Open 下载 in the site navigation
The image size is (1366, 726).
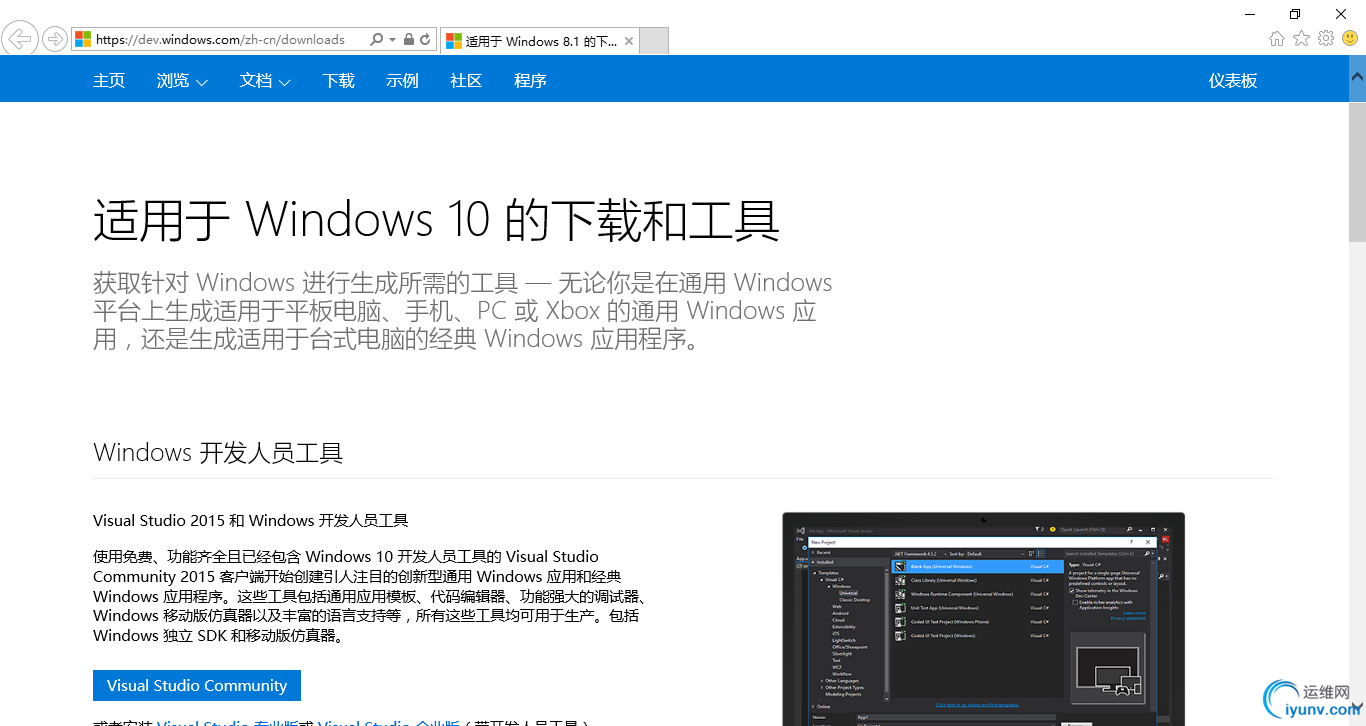click(339, 81)
